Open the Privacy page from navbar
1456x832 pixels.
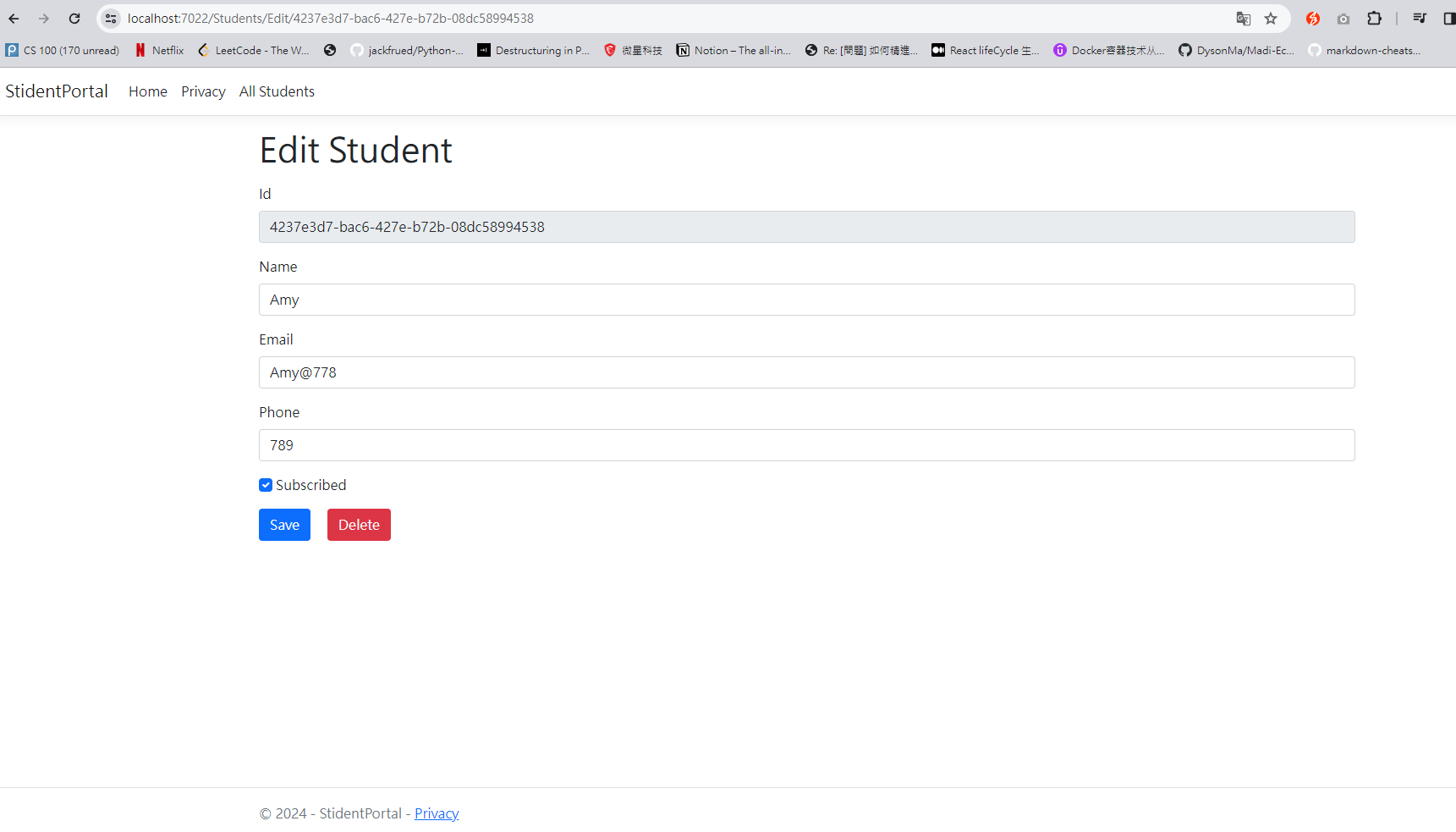(x=203, y=91)
